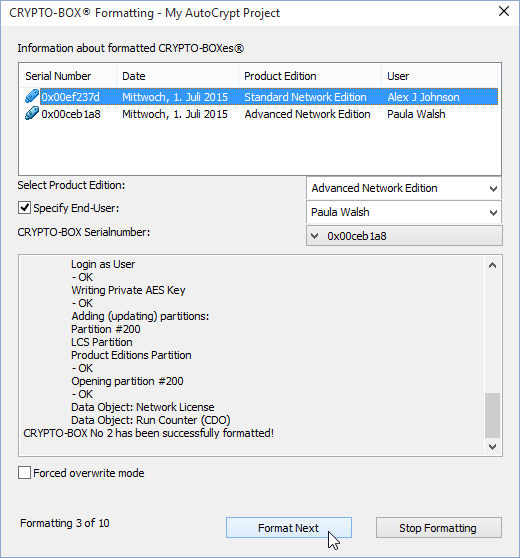
Task: Click the CRYPTO-BOX icon beside serial 0x00ceb1a8
Action: coord(31,114)
